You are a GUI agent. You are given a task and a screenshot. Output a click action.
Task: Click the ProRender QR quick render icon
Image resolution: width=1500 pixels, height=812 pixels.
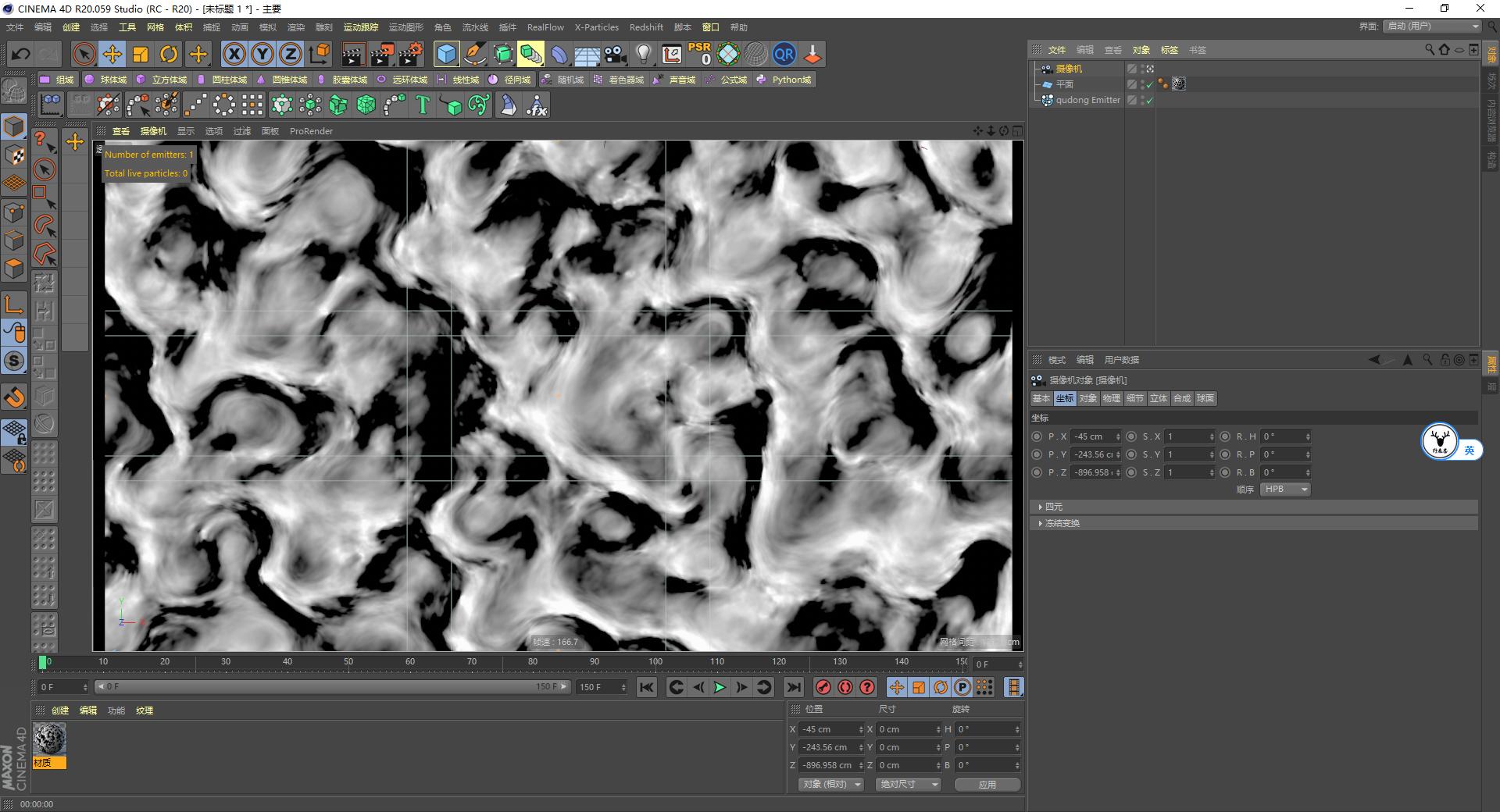784,54
